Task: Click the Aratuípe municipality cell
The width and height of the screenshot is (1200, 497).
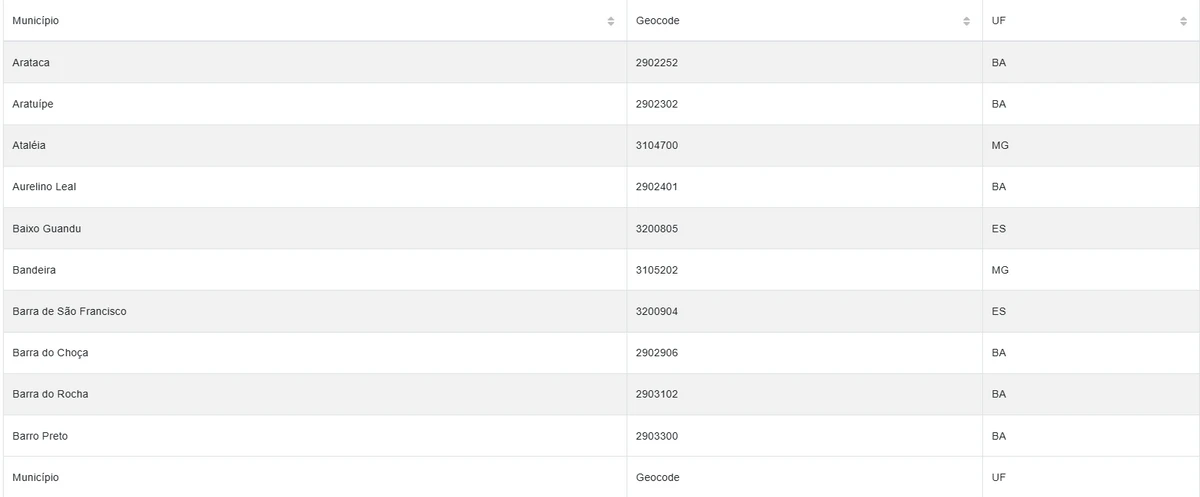Action: click(33, 104)
